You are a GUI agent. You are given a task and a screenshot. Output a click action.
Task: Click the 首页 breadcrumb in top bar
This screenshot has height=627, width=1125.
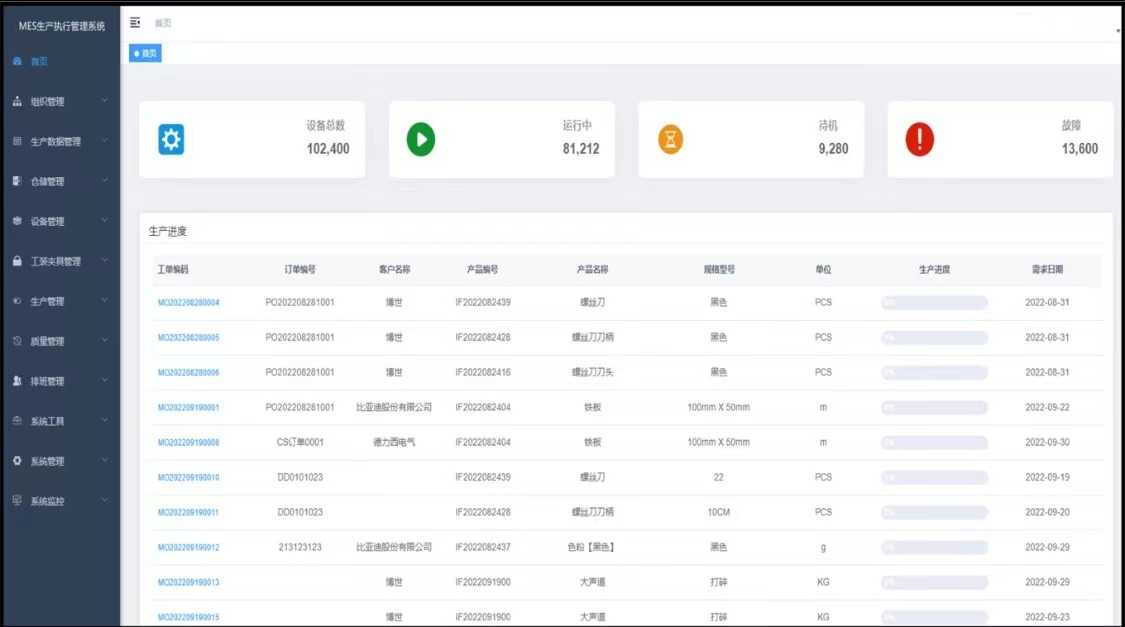163,23
